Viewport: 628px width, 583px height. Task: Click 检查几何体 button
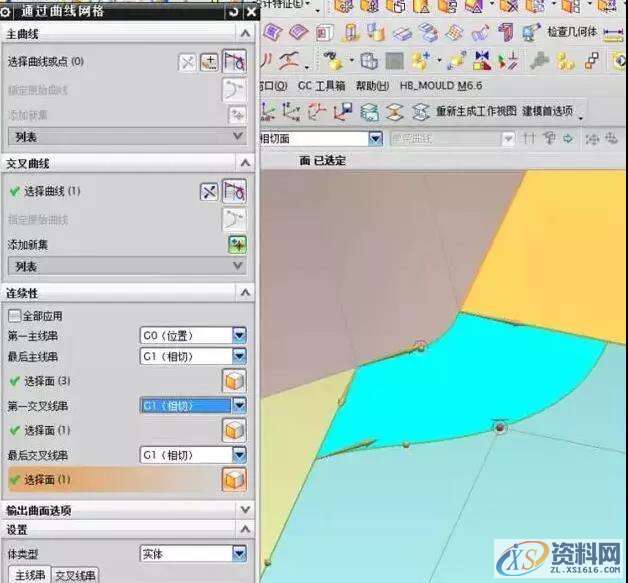pyautogui.click(x=572, y=32)
